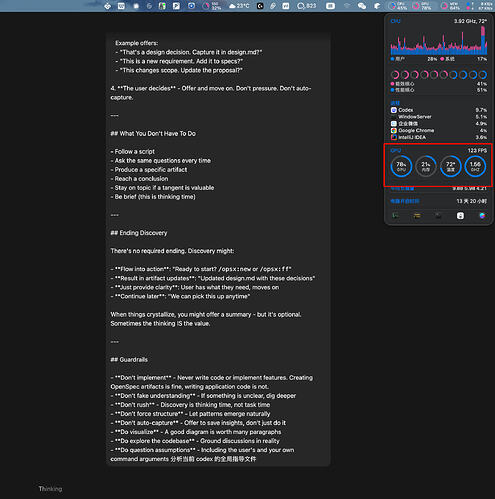Select the IntelliJ IDEA process icon
This screenshot has width=495, height=499.
394,137
